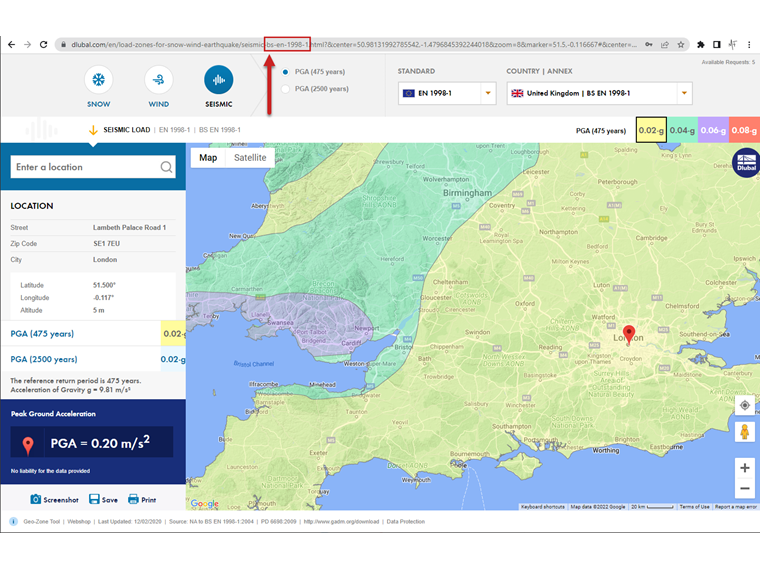
Task: Click Report a map error link
Action: (735, 507)
